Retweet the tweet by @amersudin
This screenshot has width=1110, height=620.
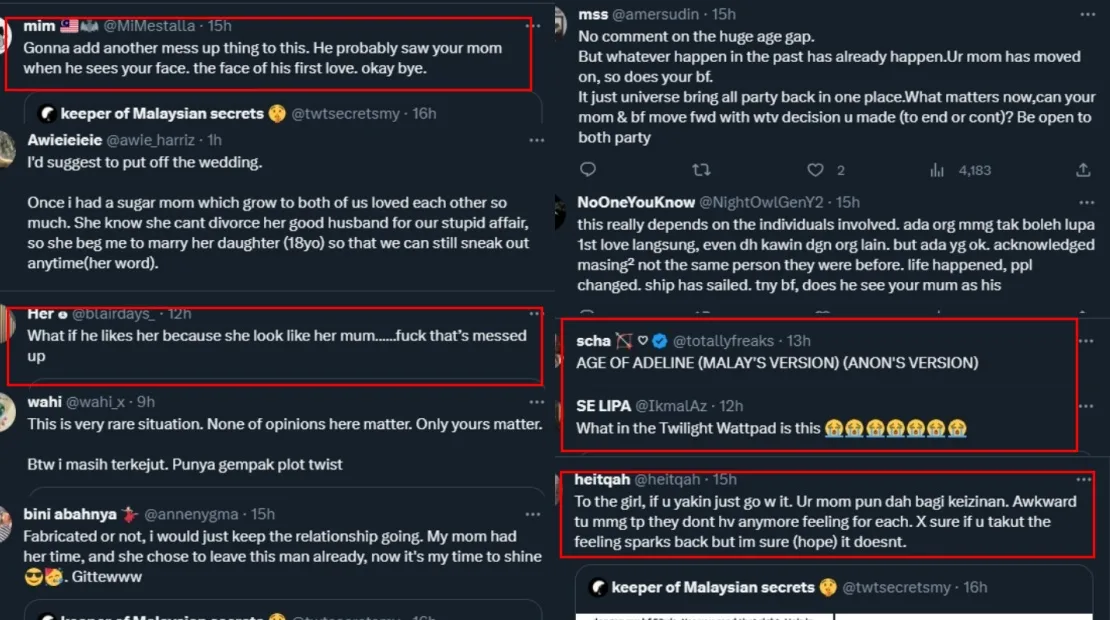(x=701, y=170)
